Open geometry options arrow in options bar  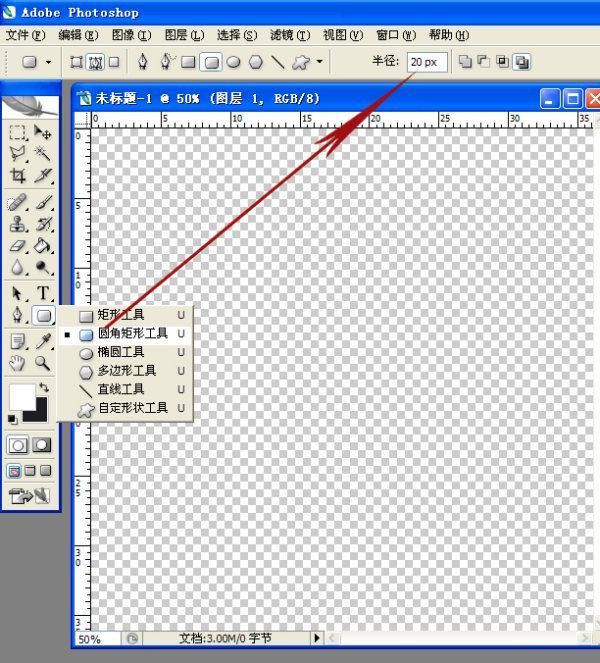320,62
